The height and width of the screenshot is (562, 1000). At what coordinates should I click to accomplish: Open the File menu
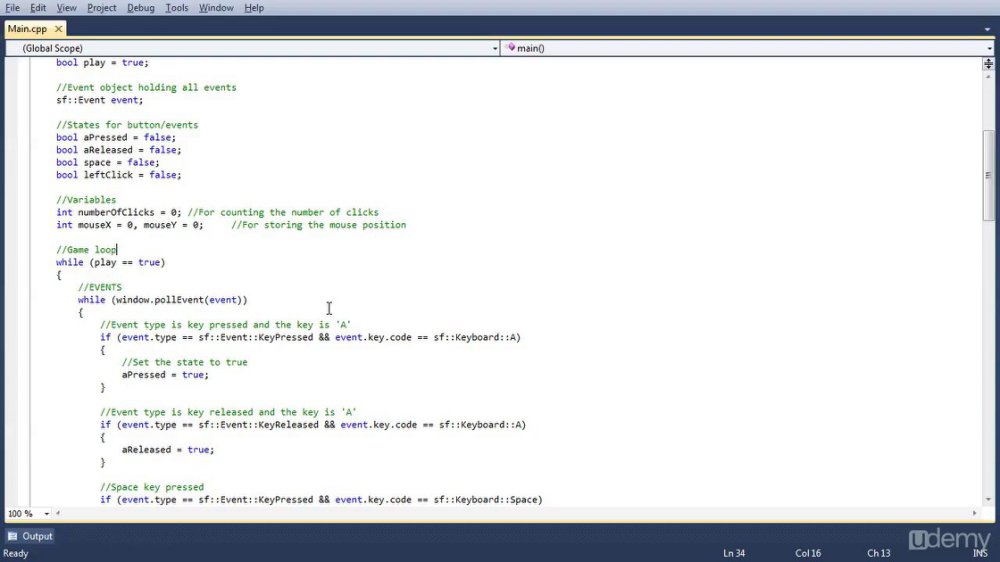[x=12, y=8]
